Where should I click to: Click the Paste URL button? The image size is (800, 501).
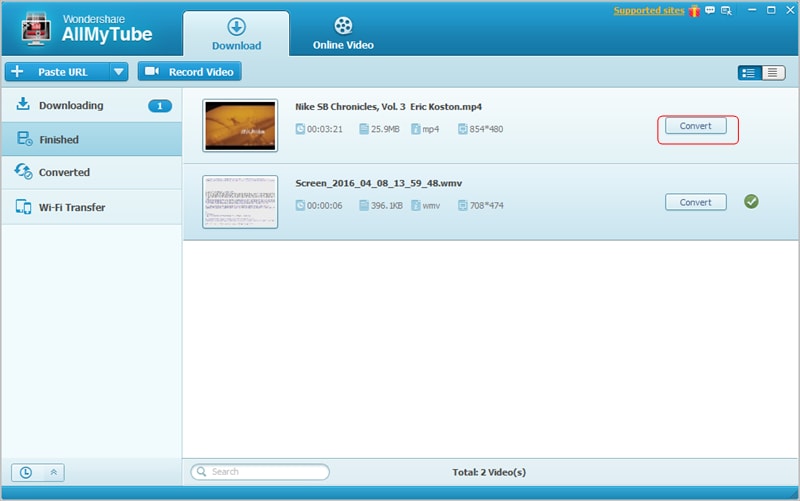point(57,72)
